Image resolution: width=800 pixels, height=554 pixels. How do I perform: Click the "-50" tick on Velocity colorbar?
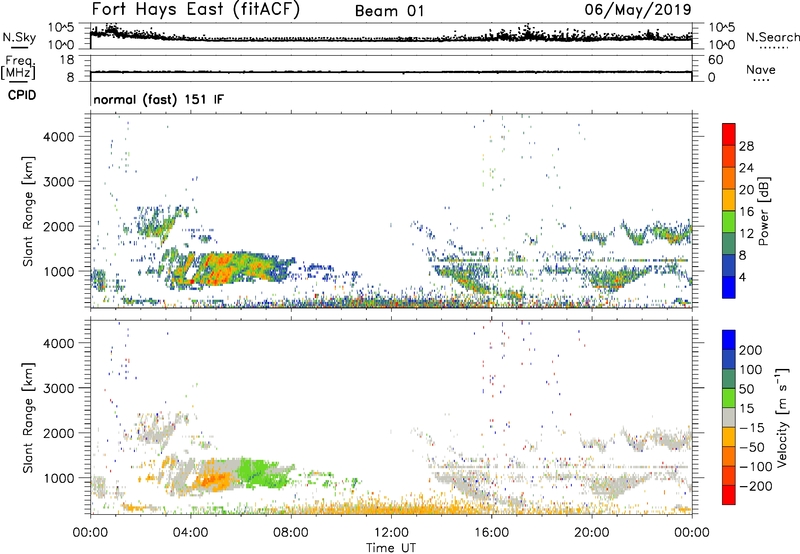click(x=752, y=447)
